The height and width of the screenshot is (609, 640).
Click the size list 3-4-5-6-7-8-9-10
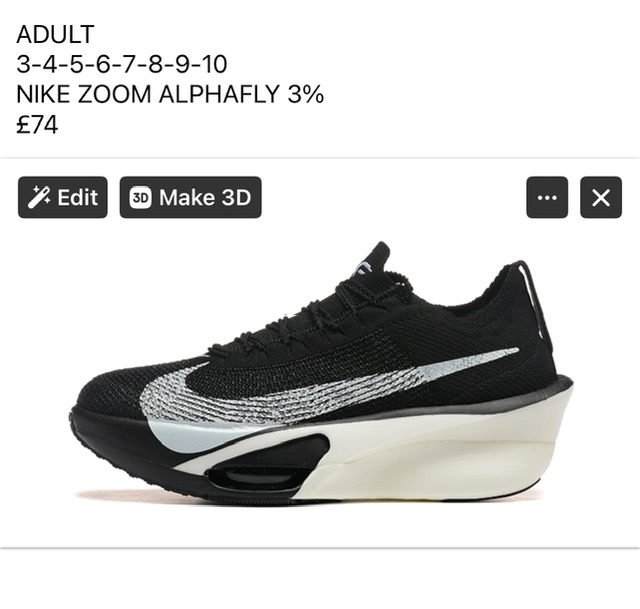coord(122,64)
